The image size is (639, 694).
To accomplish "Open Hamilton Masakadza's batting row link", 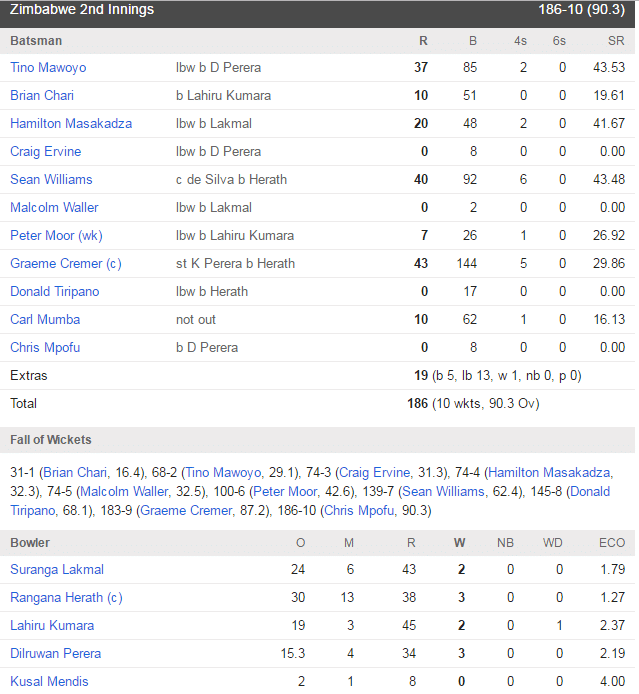I will [x=71, y=123].
